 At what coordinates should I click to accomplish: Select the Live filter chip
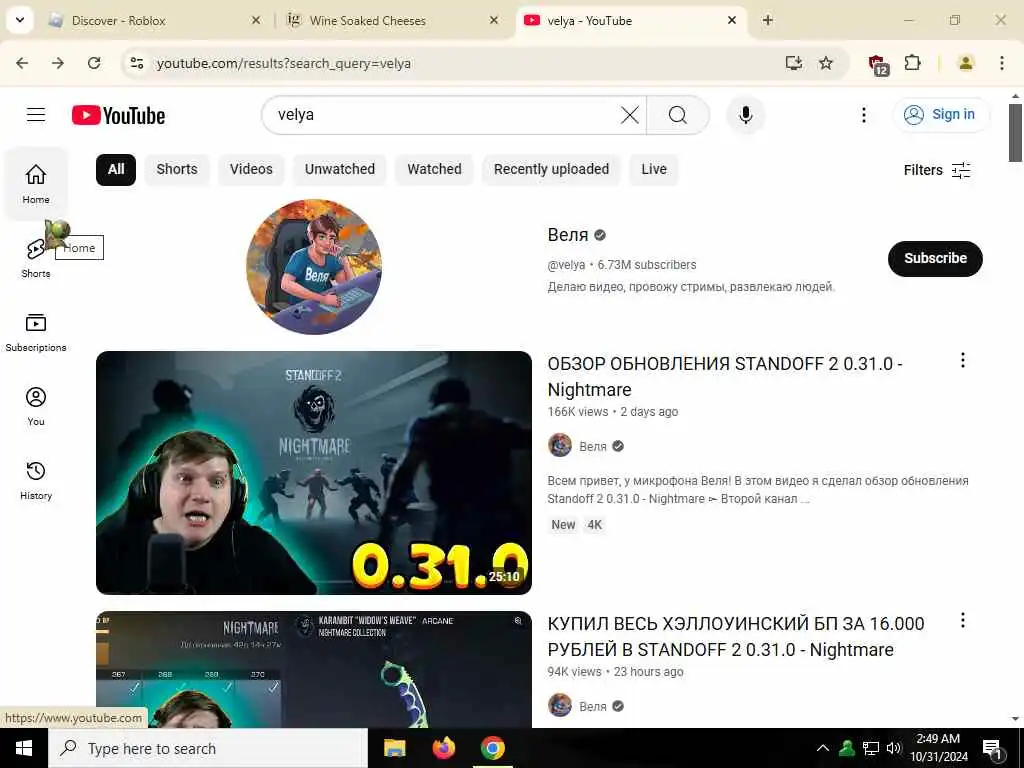654,170
